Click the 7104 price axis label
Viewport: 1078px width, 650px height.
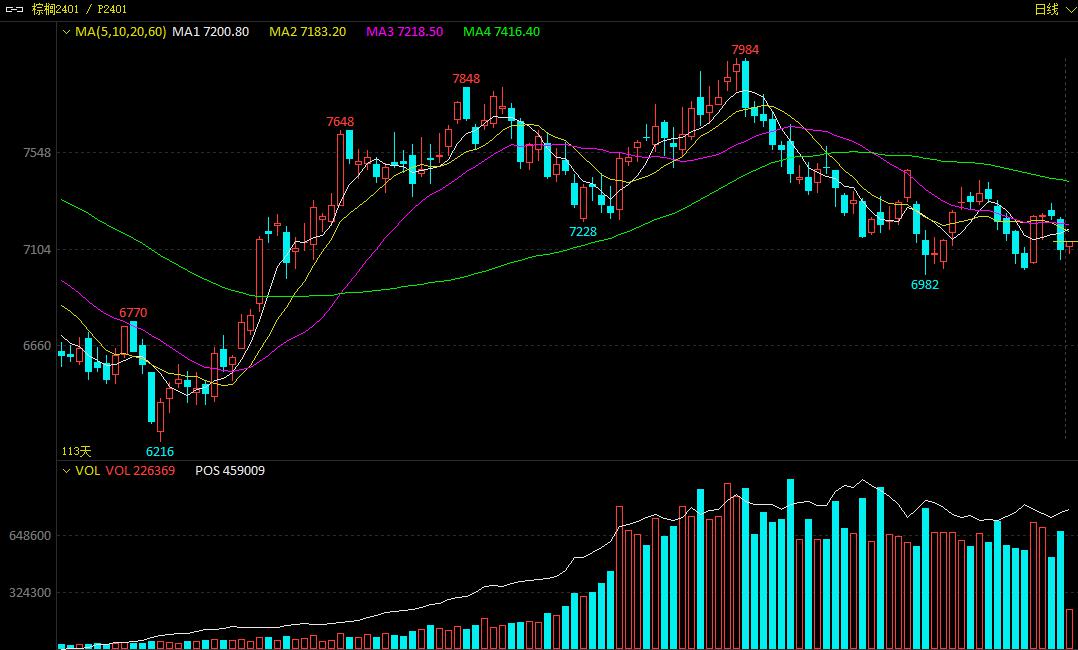pyautogui.click(x=37, y=250)
